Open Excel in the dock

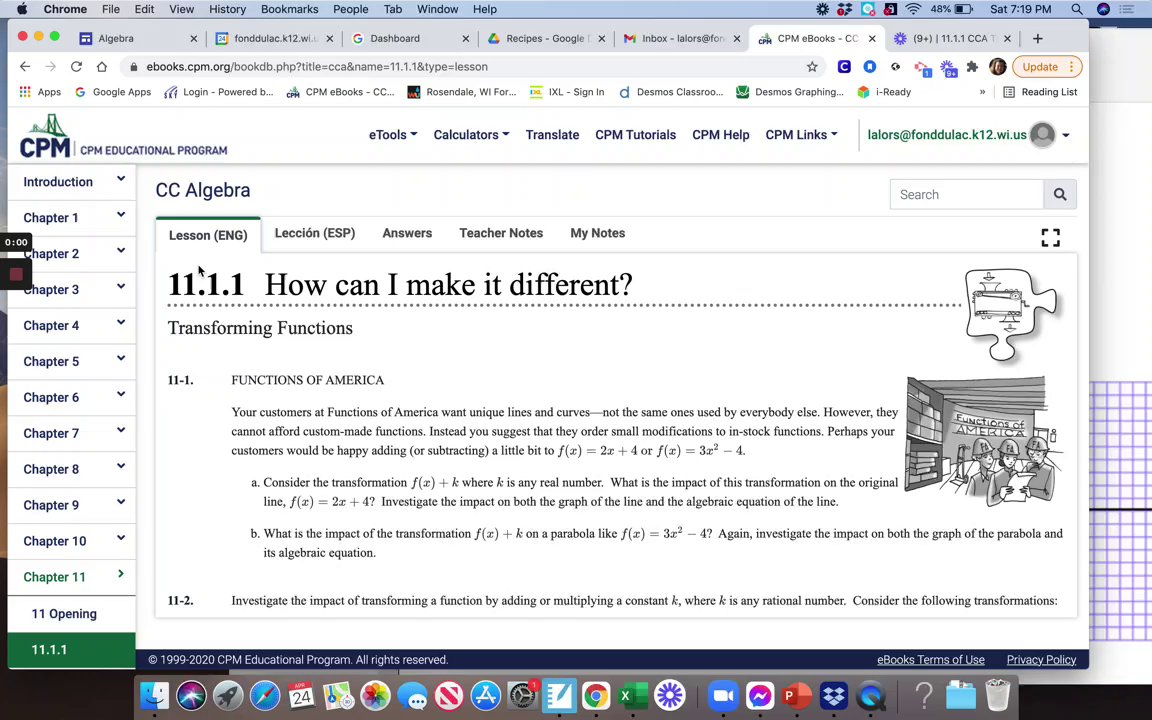[x=633, y=695]
